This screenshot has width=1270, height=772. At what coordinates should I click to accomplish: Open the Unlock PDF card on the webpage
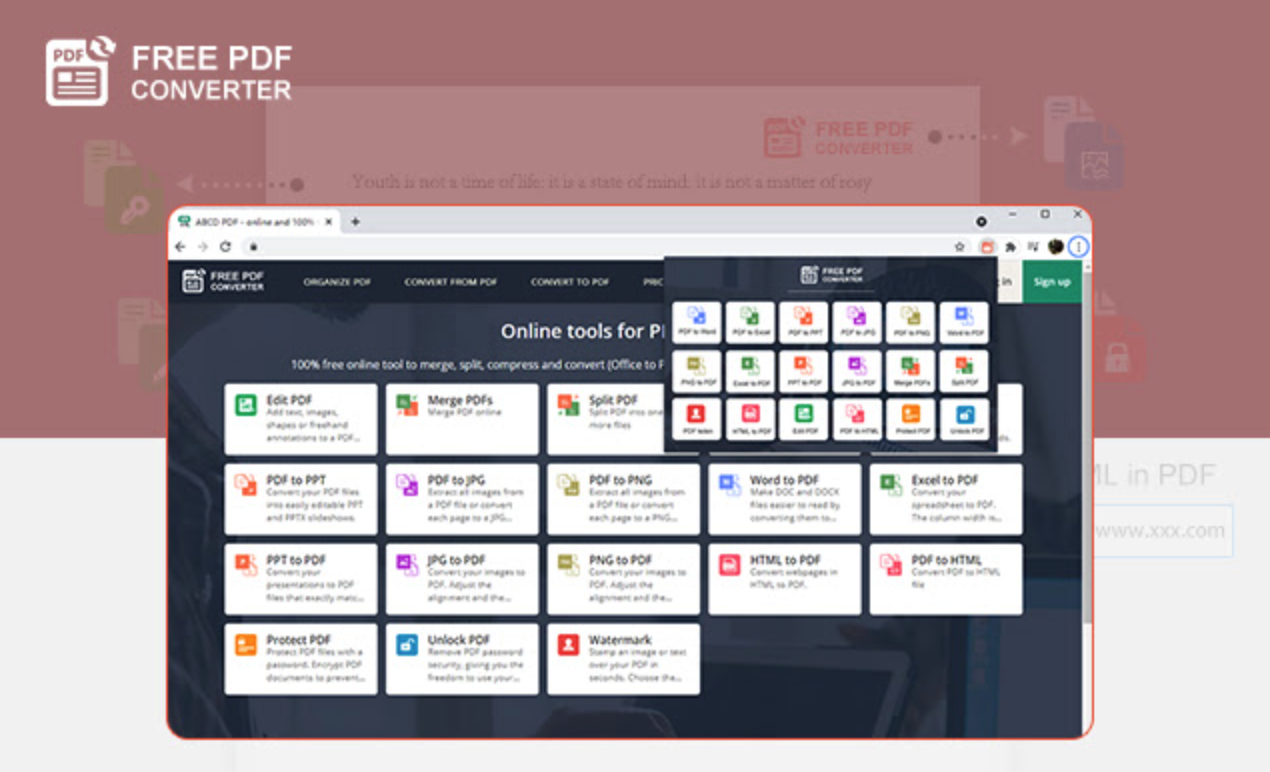(462, 659)
